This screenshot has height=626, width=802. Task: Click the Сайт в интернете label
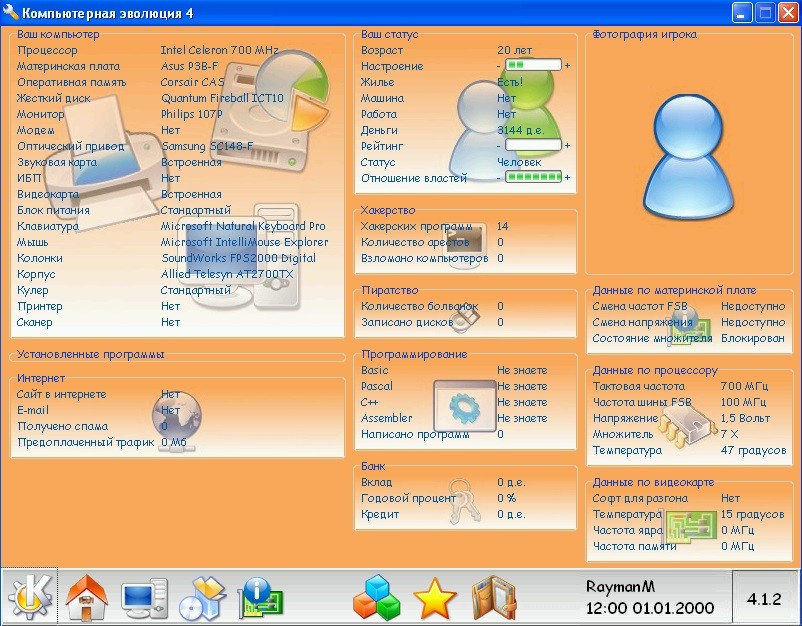click(61, 394)
